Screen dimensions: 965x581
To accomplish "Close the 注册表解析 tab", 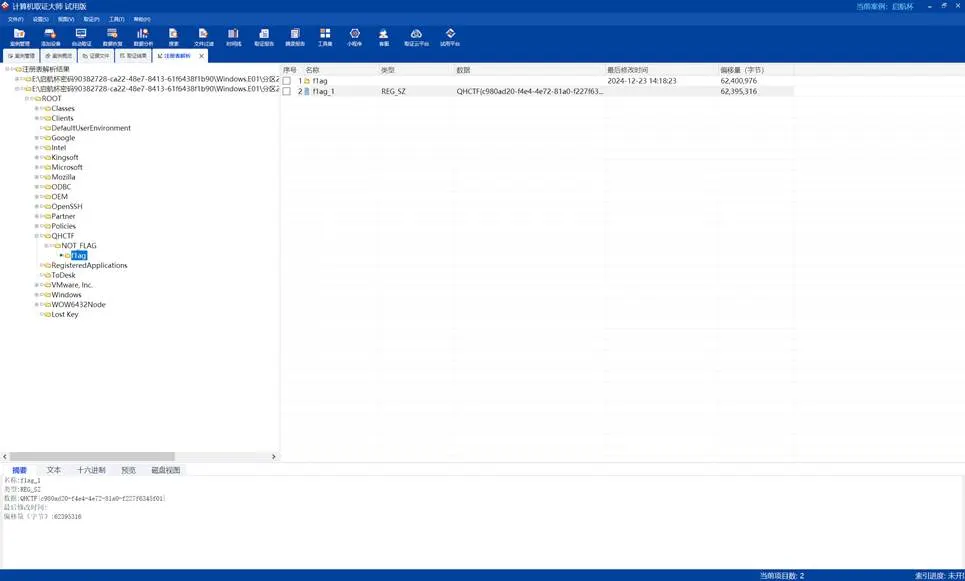I will [x=201, y=56].
